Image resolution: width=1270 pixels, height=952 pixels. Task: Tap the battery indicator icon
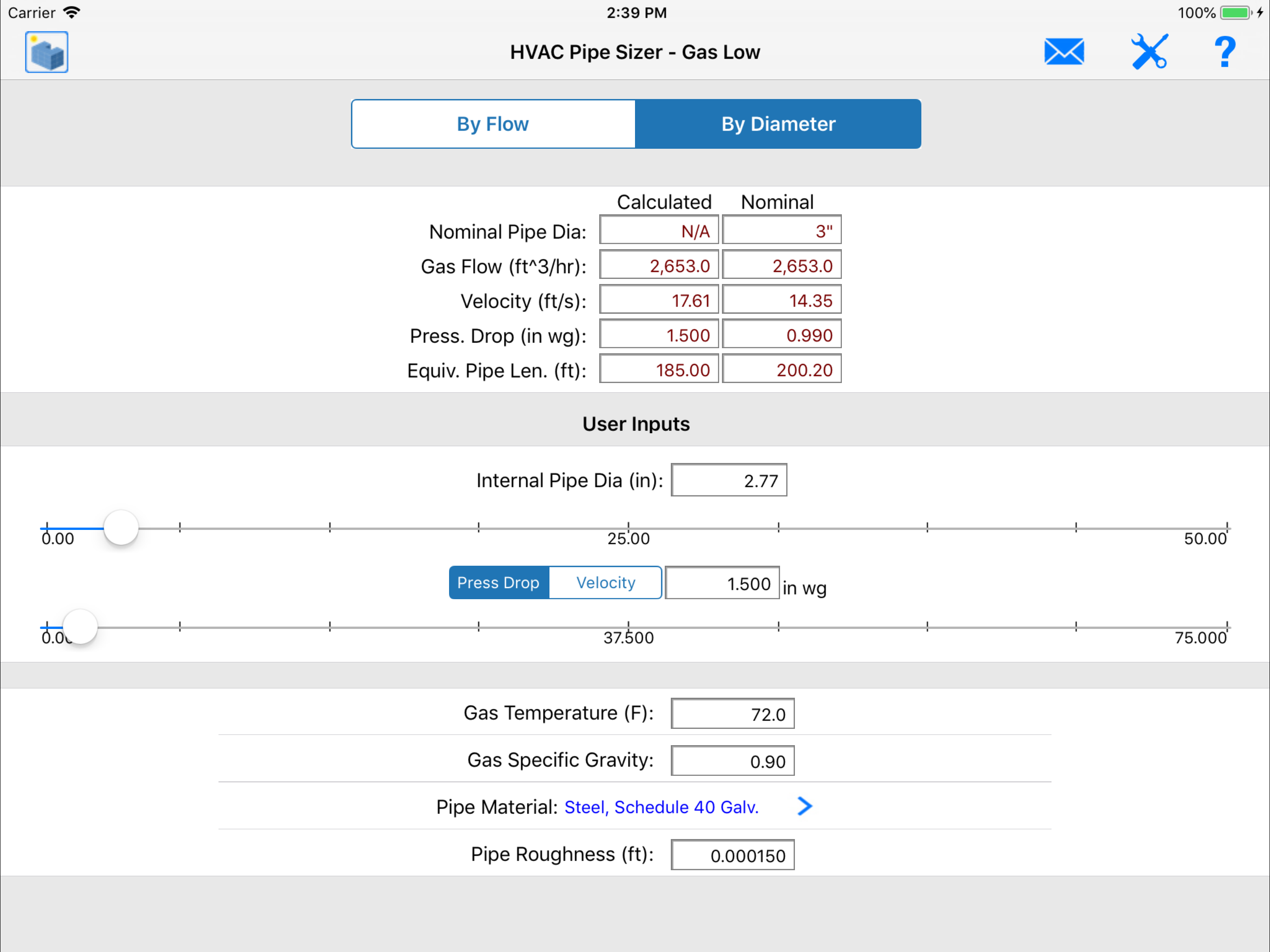(1235, 13)
